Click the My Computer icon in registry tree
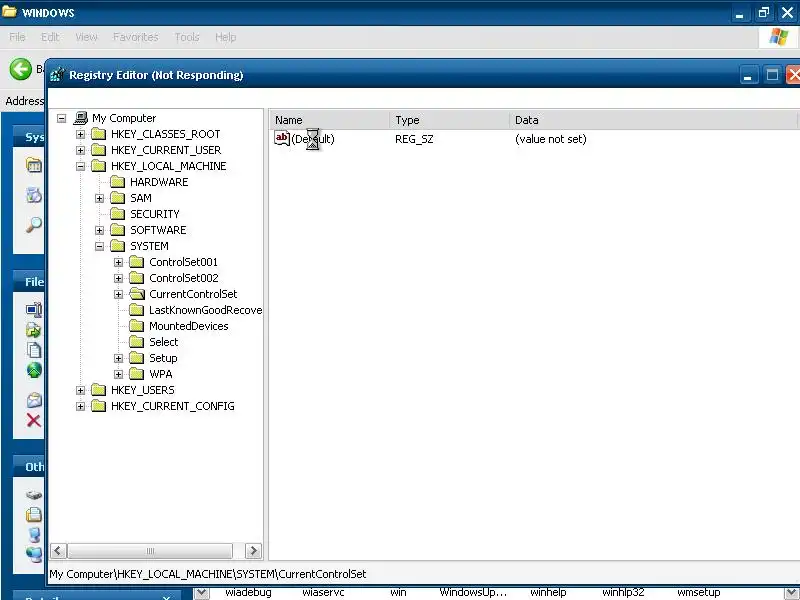 [81, 118]
